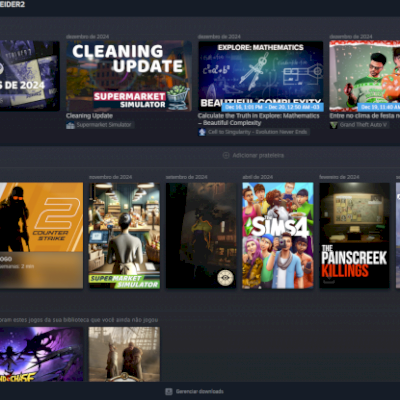Open Cell to Singularity - Evolution Never Ends link

tap(257, 132)
